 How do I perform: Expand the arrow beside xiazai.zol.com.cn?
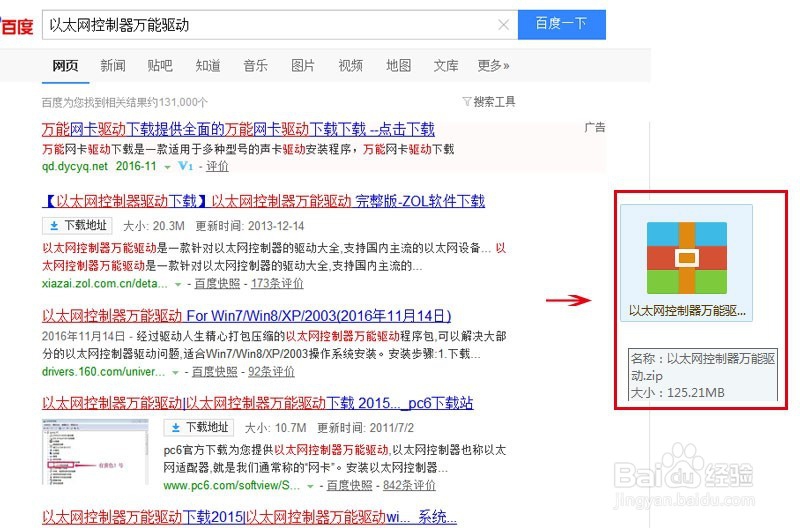coord(178,284)
